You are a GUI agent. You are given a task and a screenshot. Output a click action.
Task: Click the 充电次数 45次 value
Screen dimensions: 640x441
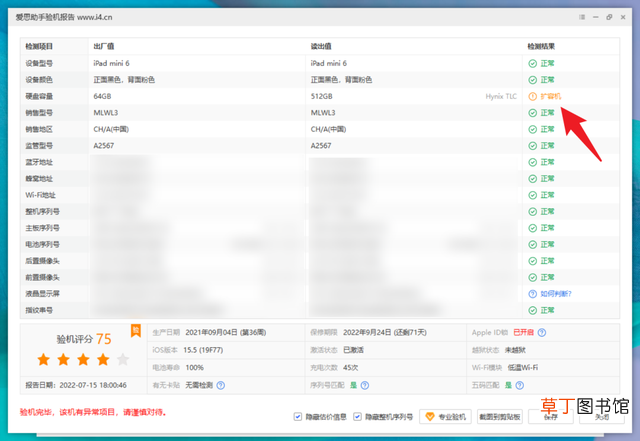click(351, 368)
